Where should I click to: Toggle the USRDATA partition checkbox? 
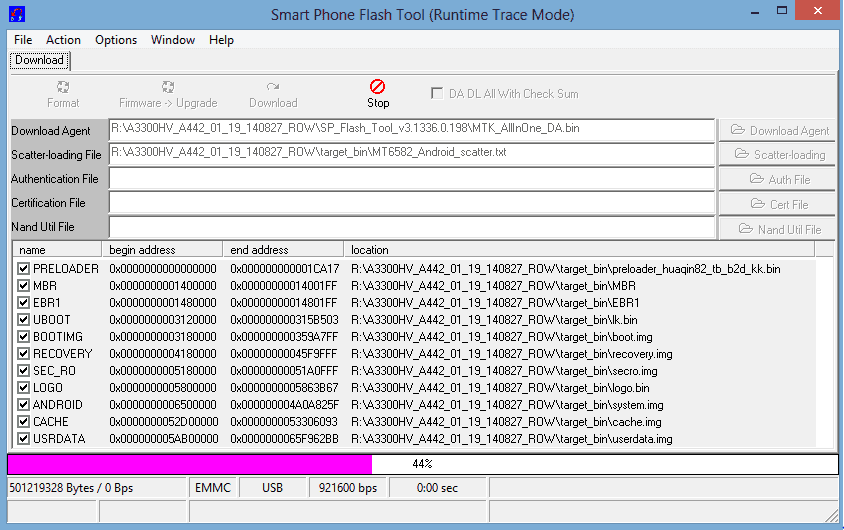click(23, 439)
